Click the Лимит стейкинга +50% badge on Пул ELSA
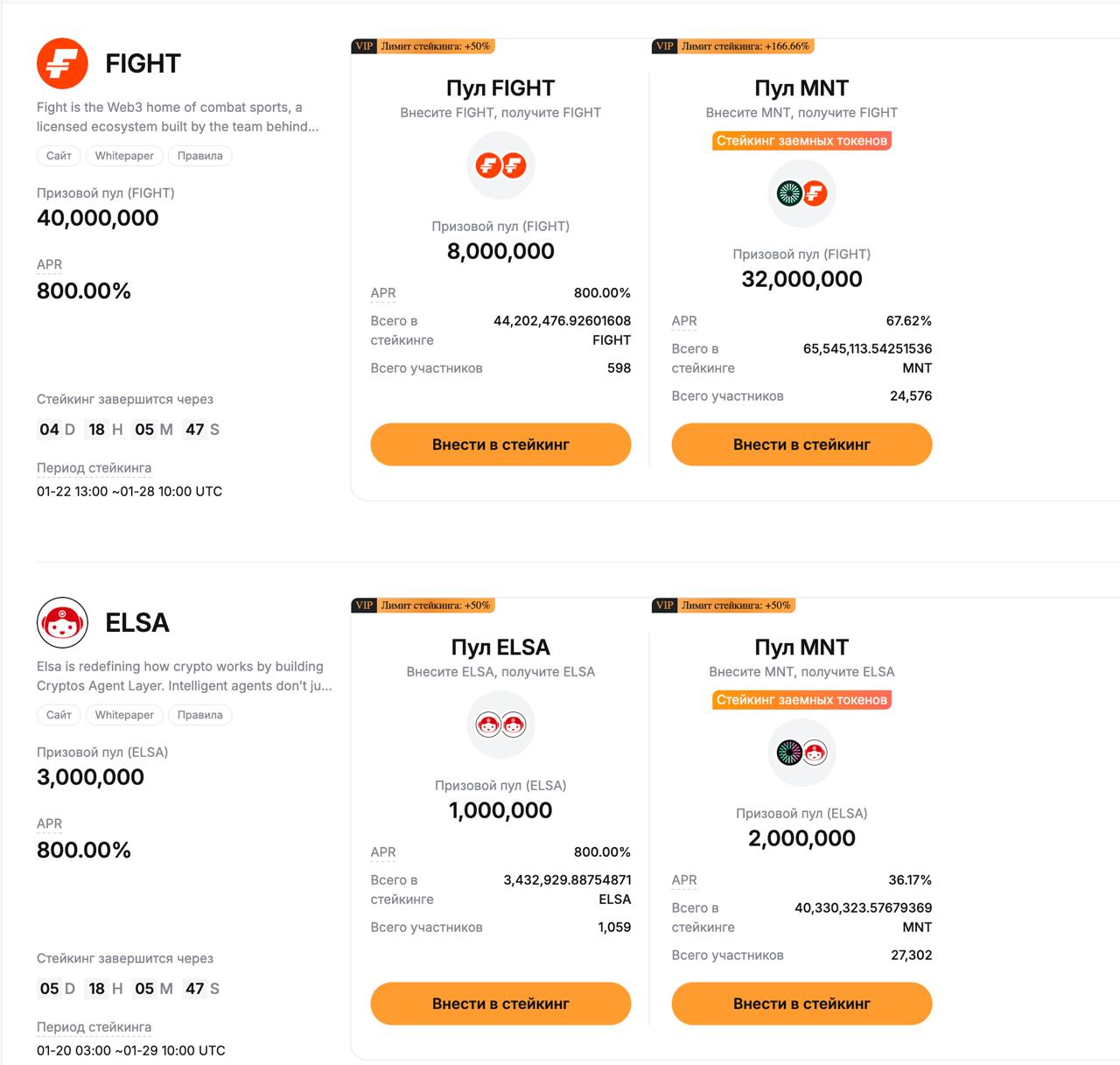1120x1065 pixels. (x=435, y=604)
